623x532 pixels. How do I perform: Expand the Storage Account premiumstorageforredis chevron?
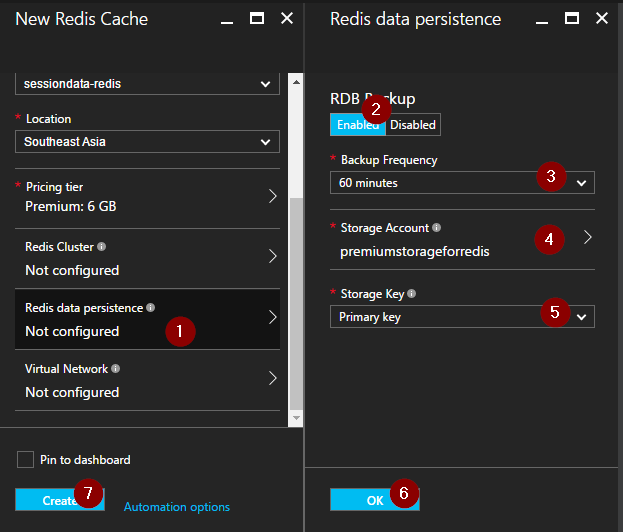pyautogui.click(x=587, y=238)
